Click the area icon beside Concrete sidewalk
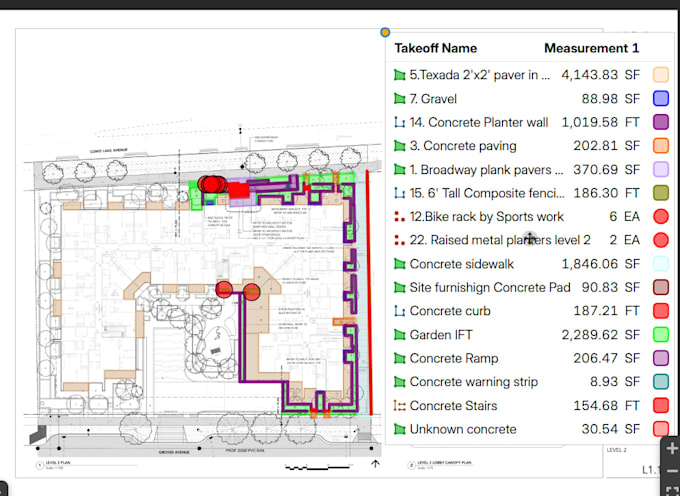680x496 pixels. point(399,264)
